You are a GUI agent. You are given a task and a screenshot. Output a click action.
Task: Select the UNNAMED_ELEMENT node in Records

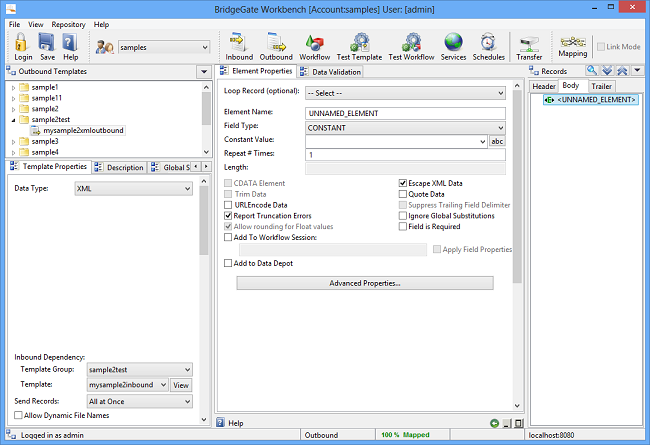tap(591, 100)
